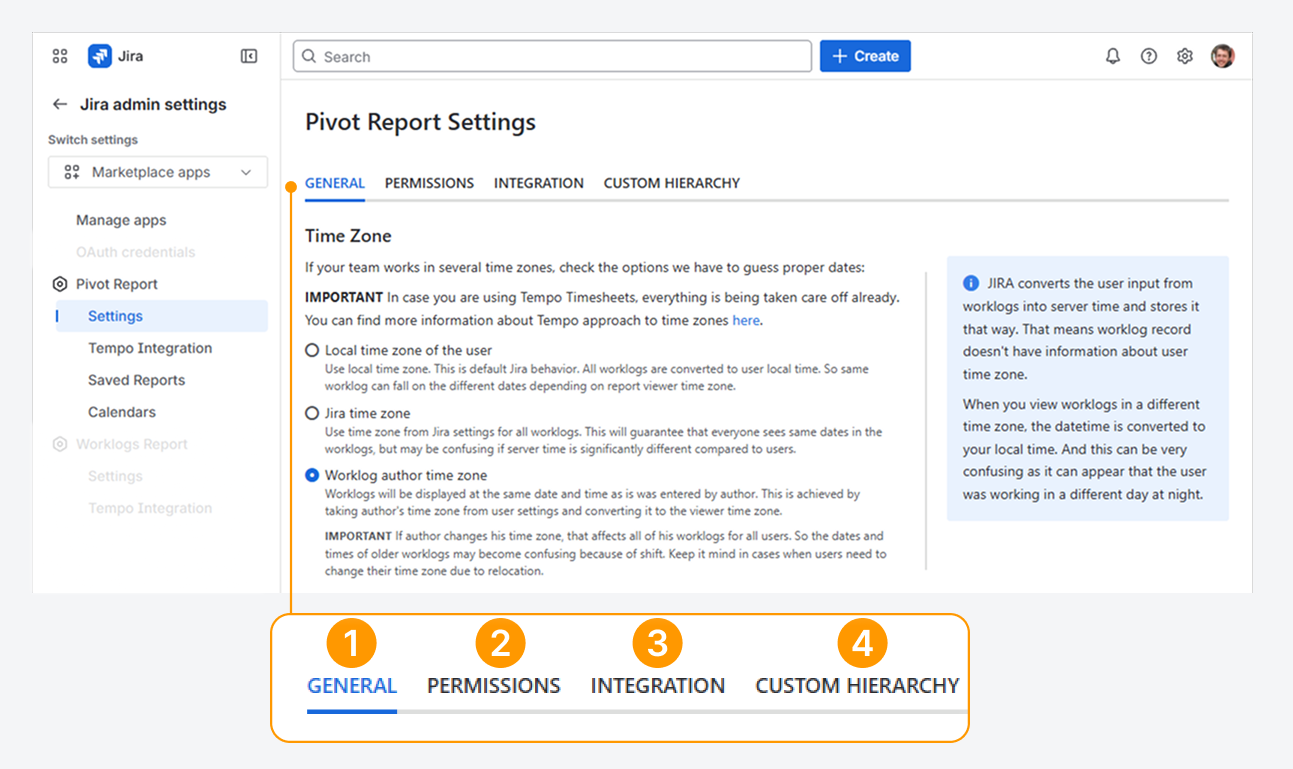This screenshot has height=769, width=1293.
Task: Open Saved Reports in the sidebar
Action: pyautogui.click(x=137, y=380)
